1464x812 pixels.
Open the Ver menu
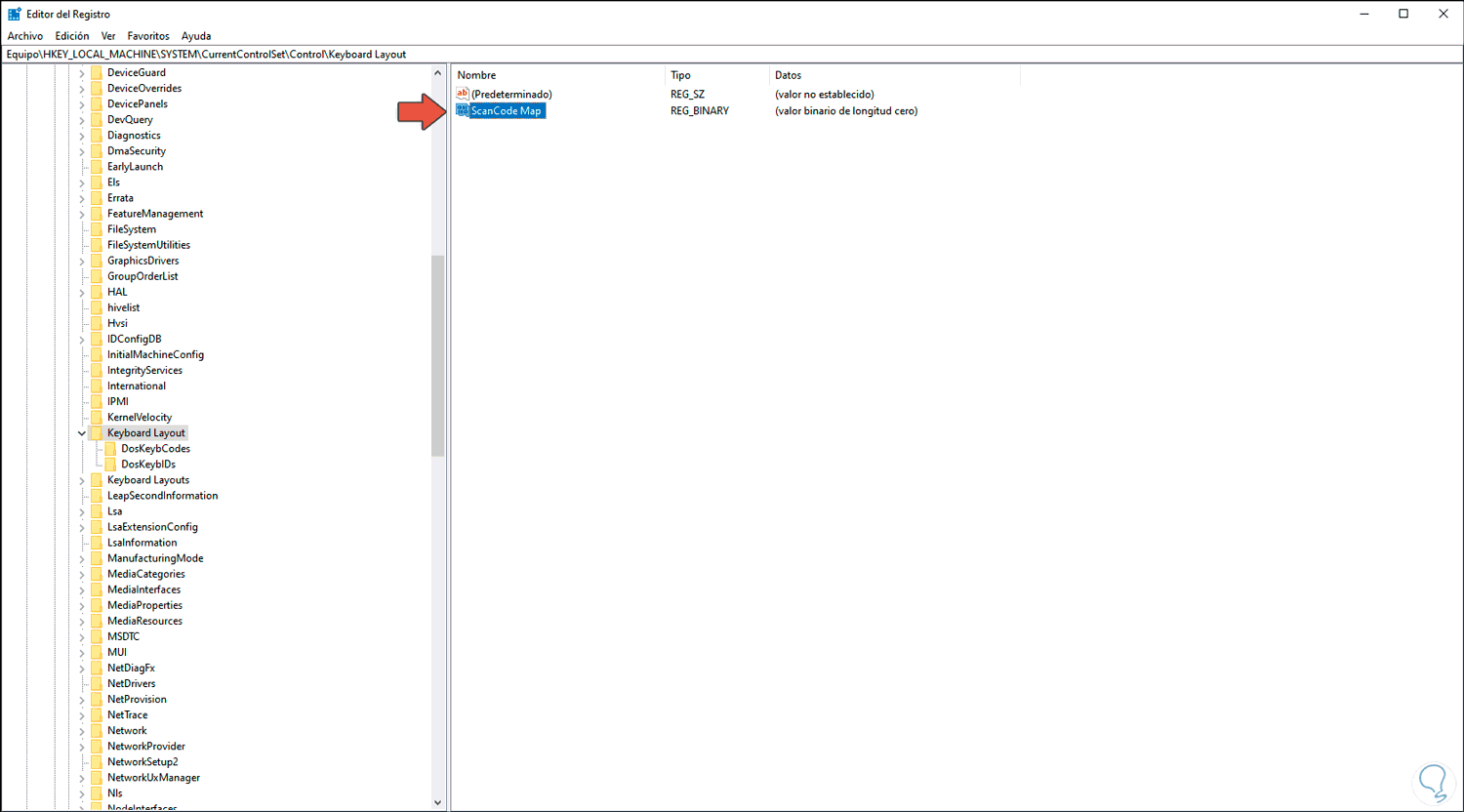[x=108, y=36]
